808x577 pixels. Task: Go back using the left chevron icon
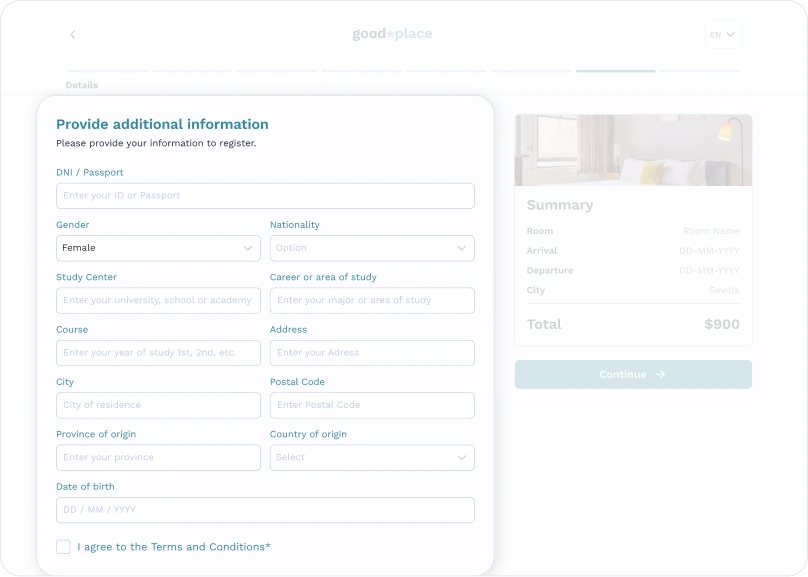click(x=73, y=35)
